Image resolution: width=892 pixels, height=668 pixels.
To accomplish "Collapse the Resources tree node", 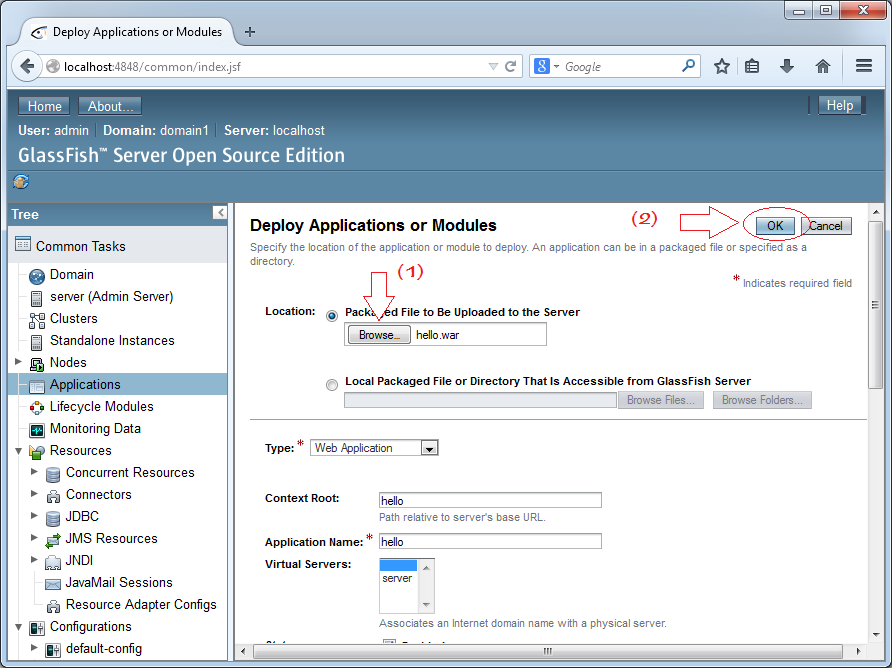I will point(18,451).
